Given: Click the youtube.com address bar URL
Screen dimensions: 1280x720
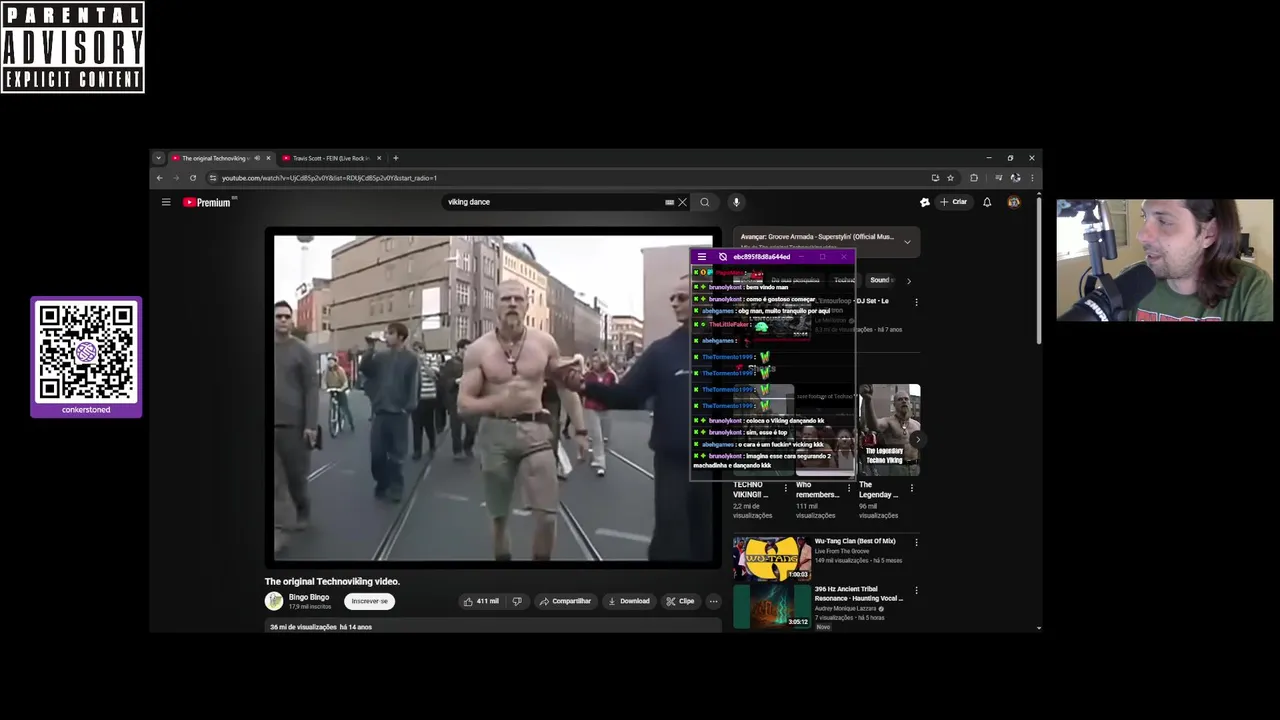Looking at the screenshot, I should (329, 178).
